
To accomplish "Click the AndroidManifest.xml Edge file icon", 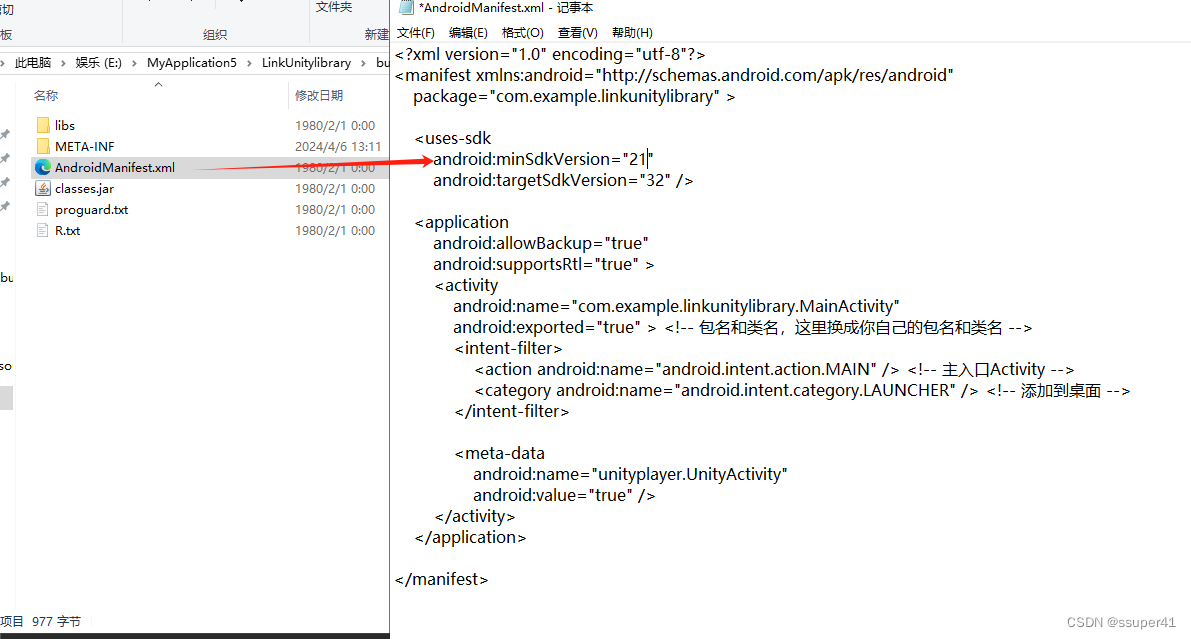I will 43,167.
